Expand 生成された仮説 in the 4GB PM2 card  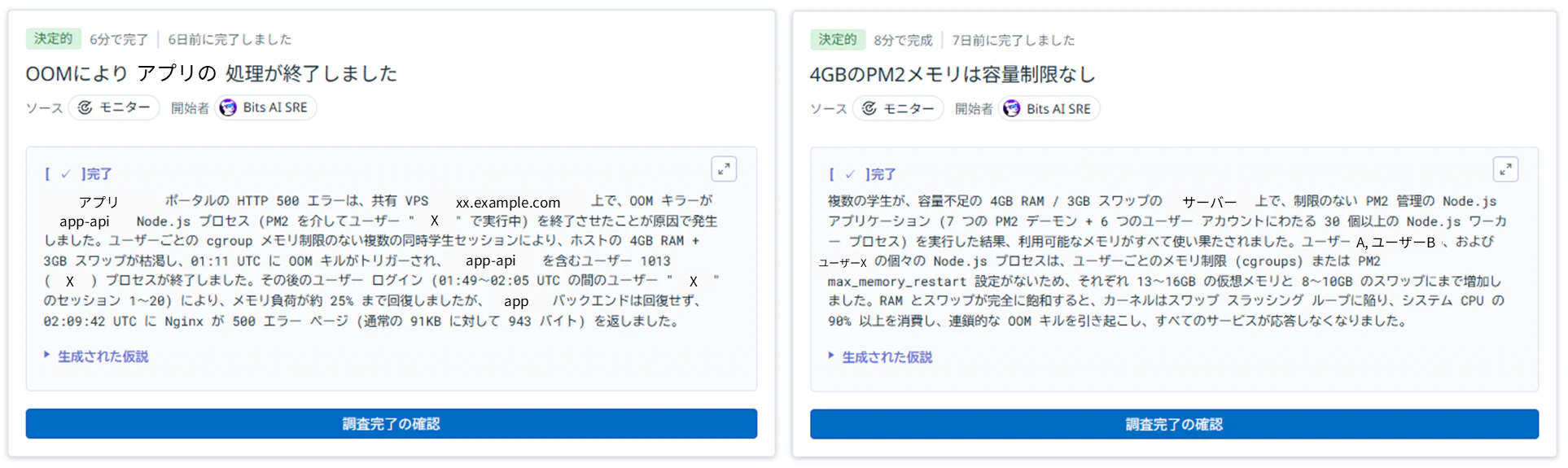[880, 357]
